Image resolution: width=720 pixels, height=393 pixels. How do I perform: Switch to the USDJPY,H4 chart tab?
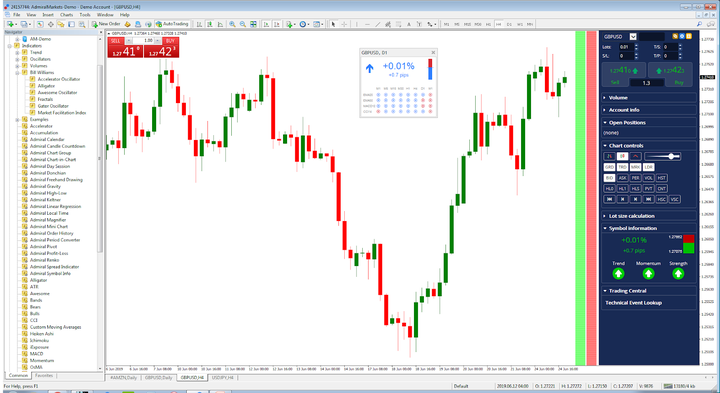click(x=223, y=378)
